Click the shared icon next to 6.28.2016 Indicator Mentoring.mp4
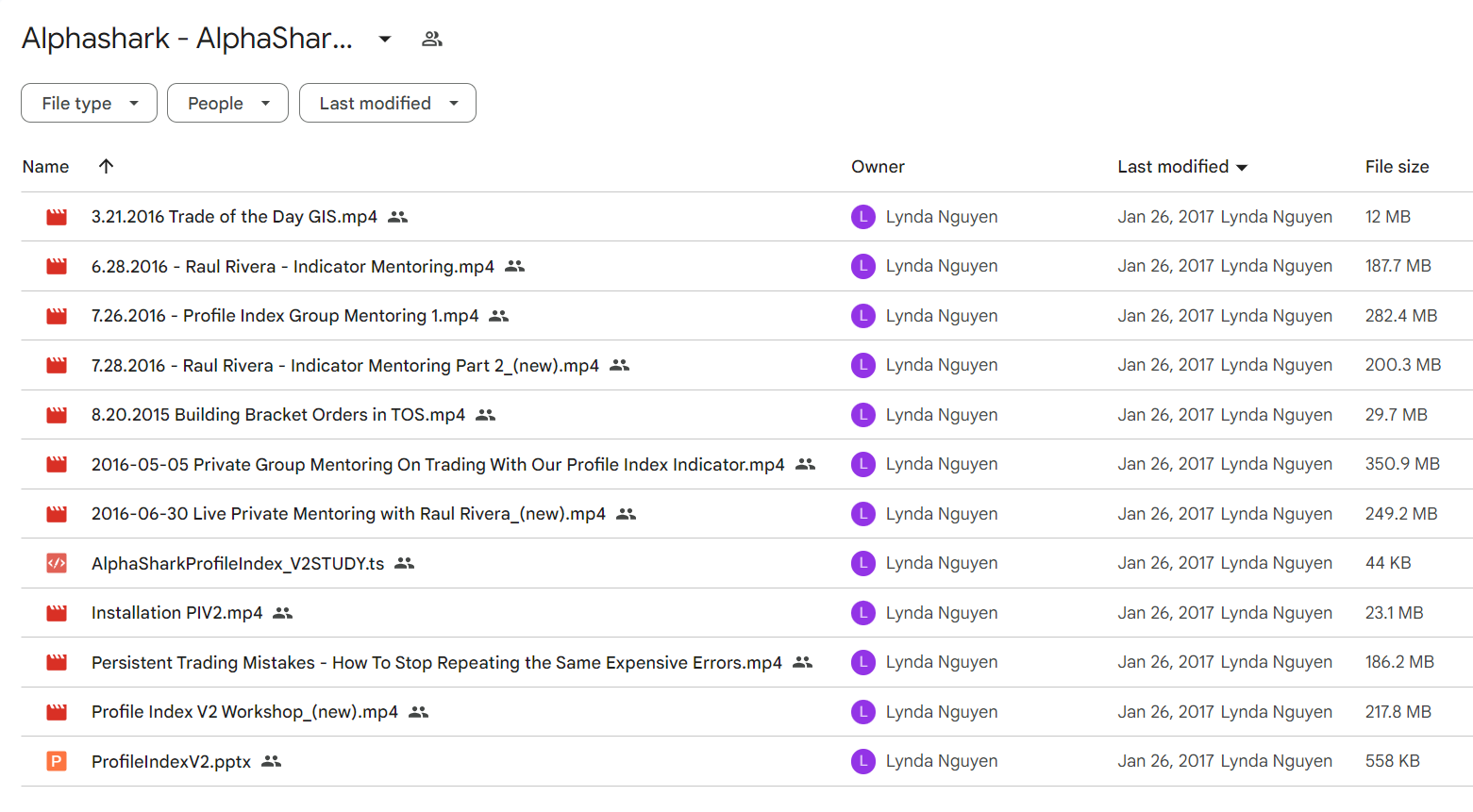Image resolution: width=1473 pixels, height=812 pixels. [515, 267]
